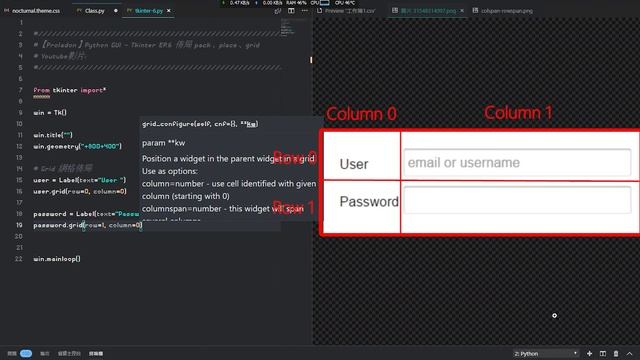The image size is (640, 360).
Task: Click the problems count badge
Action: (x=26, y=353)
